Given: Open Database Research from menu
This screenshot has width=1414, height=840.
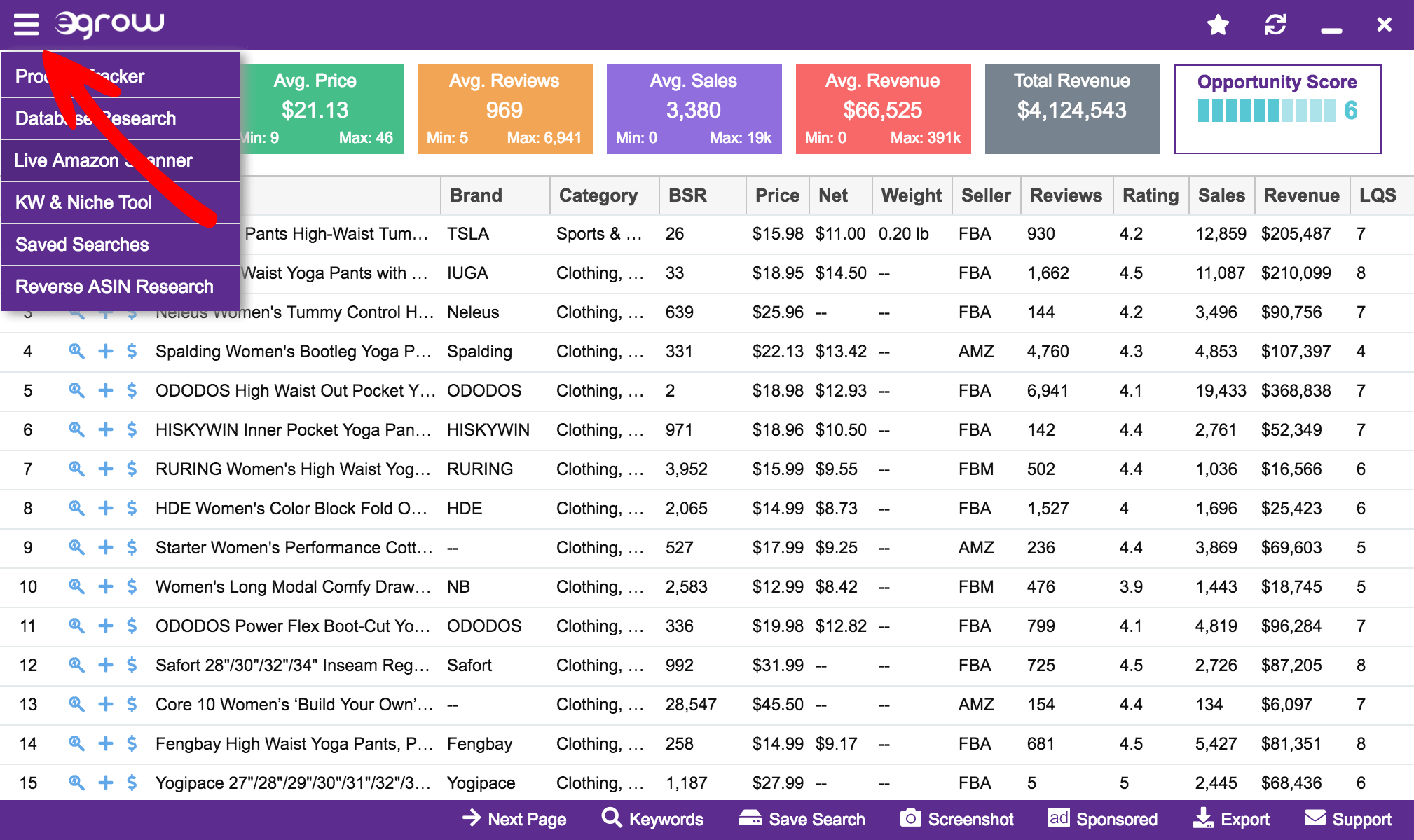Looking at the screenshot, I should (121, 118).
